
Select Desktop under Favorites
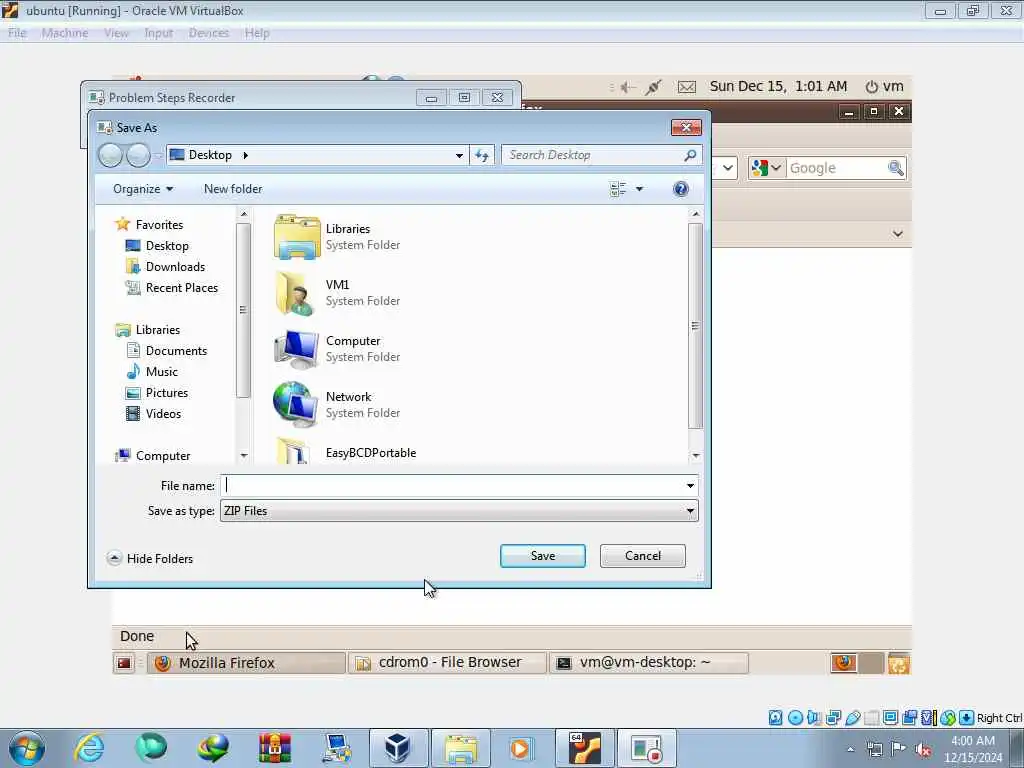coord(157,246)
